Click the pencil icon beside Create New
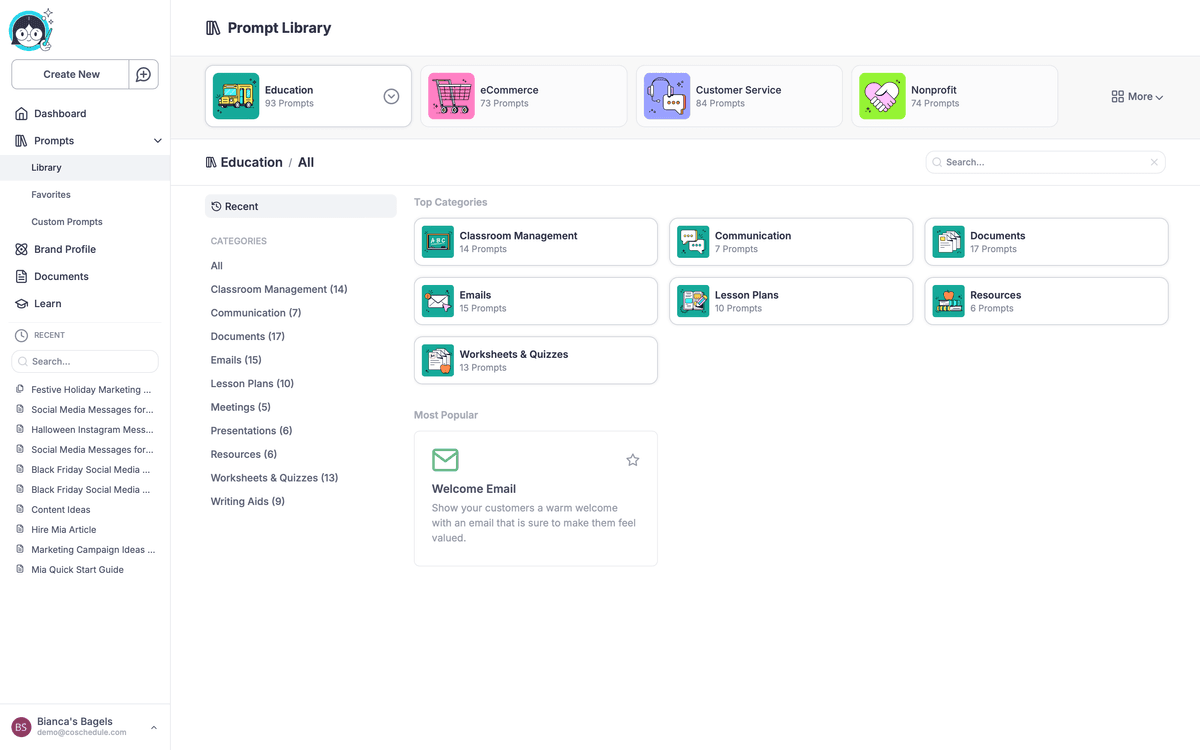1200x750 pixels. tap(143, 74)
